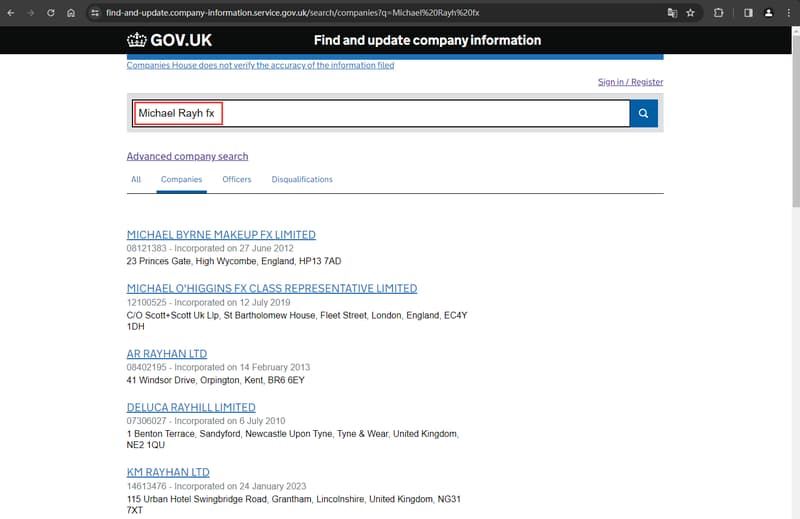The image size is (800, 519).
Task: Select address 115 Urban Hotel Swingbridge Road
Action: click(294, 505)
